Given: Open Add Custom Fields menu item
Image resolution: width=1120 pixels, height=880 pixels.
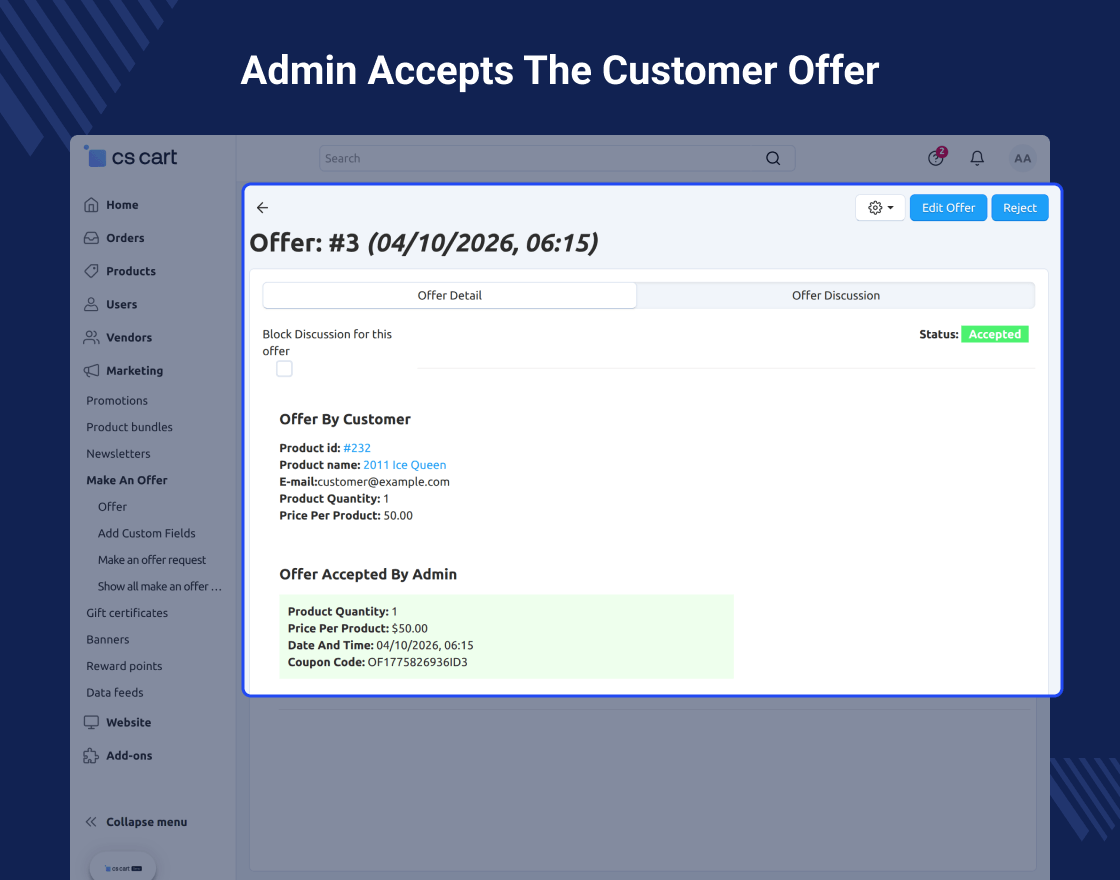Looking at the screenshot, I should click(146, 534).
